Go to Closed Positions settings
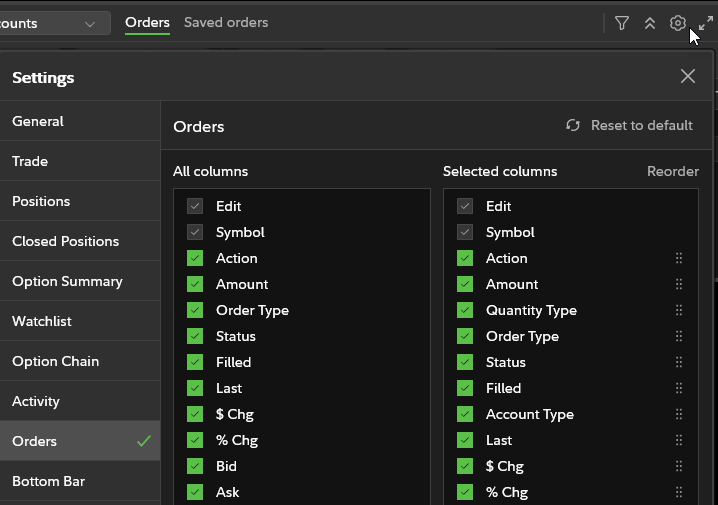This screenshot has height=505, width=718. 65,241
